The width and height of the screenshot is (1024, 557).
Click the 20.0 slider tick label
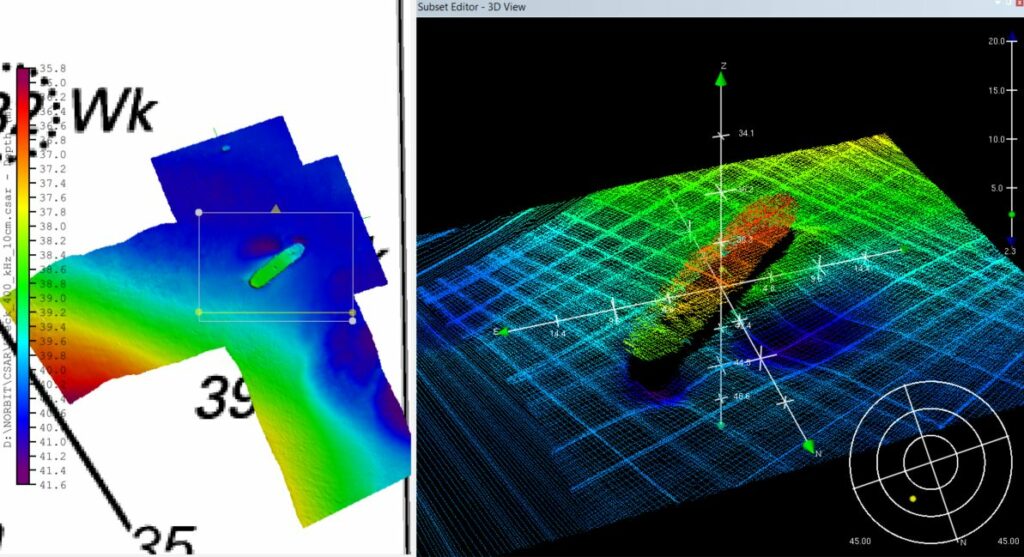tap(996, 41)
